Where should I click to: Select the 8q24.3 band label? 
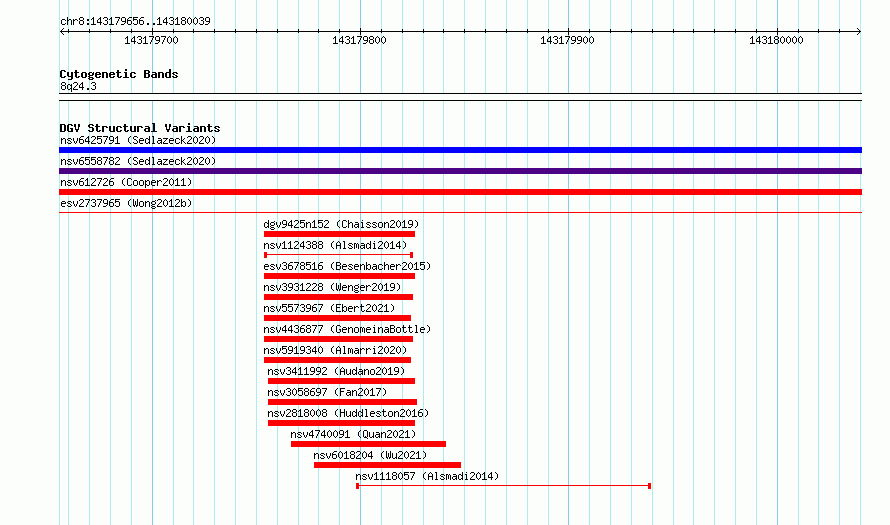tap(78, 86)
